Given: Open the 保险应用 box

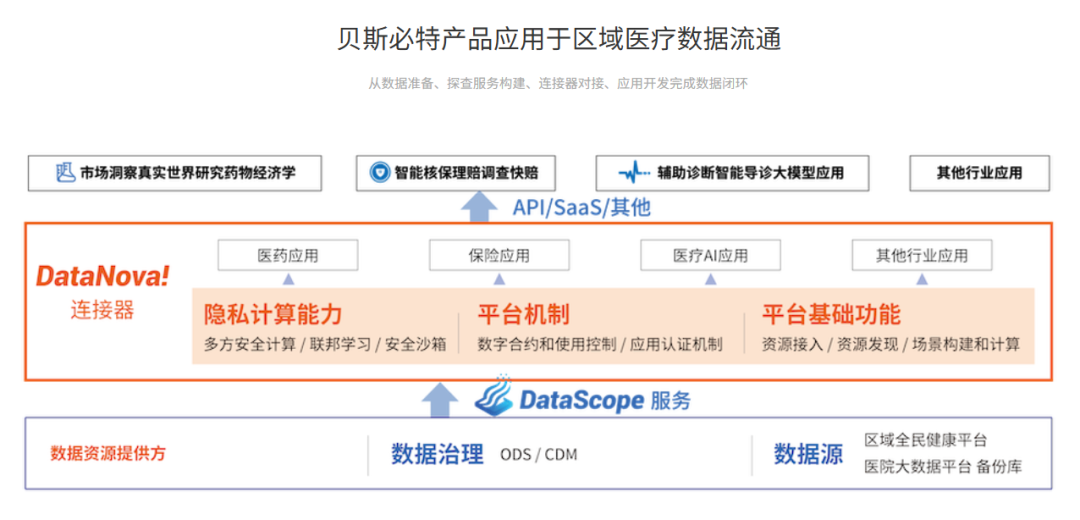Looking at the screenshot, I should pyautogui.click(x=499, y=255).
